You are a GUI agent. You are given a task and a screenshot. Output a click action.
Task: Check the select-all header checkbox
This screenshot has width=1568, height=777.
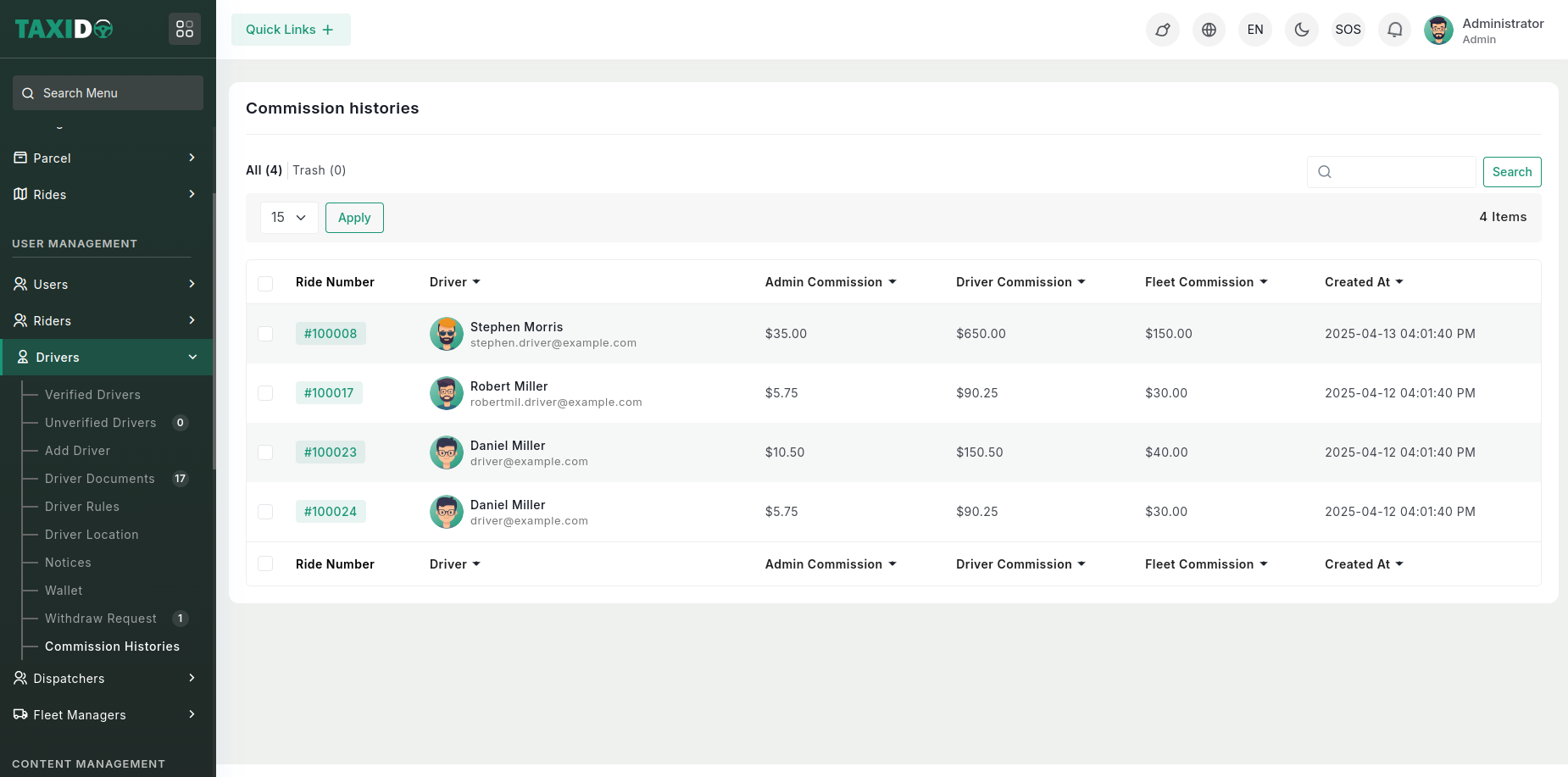[265, 283]
